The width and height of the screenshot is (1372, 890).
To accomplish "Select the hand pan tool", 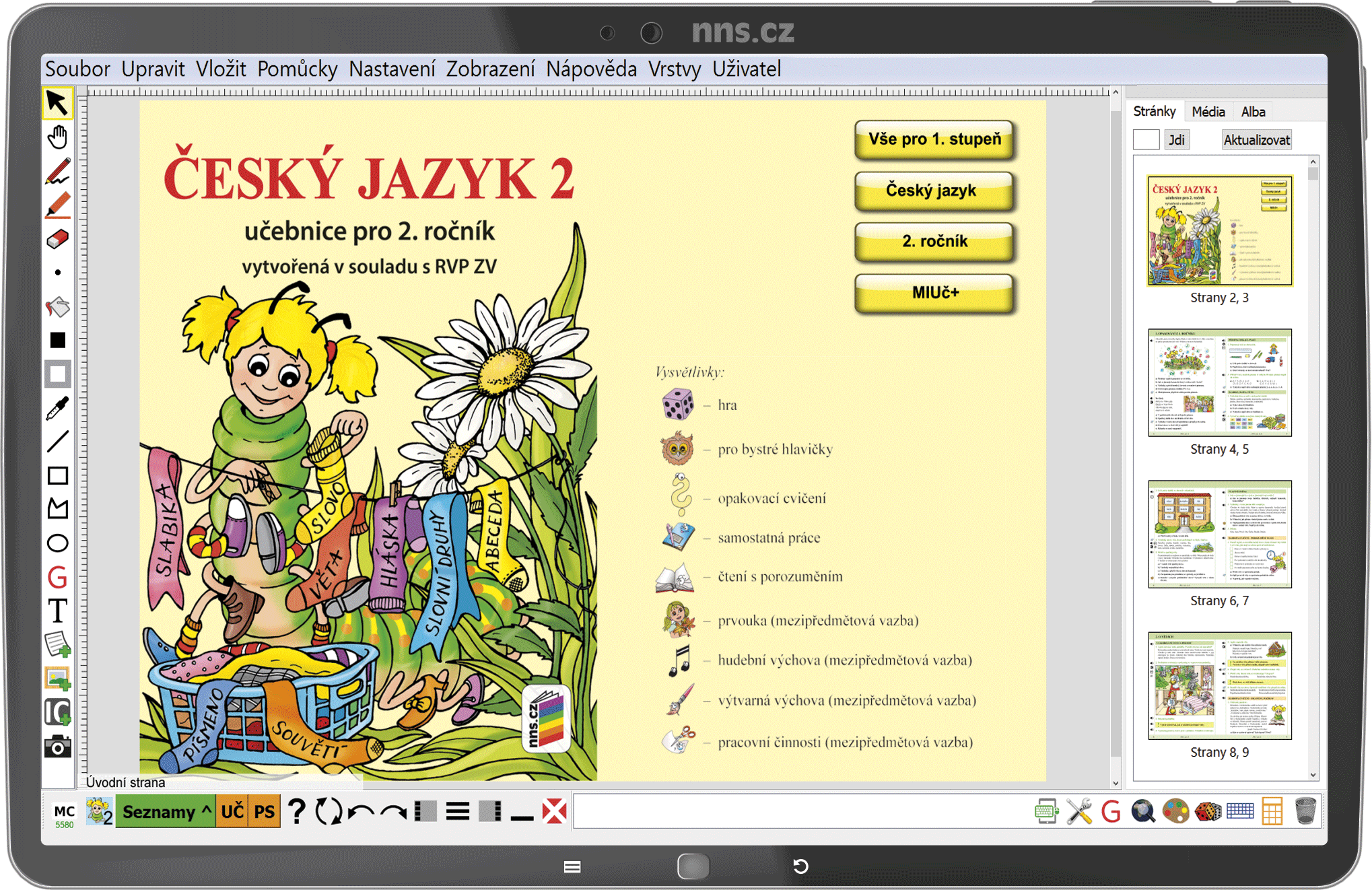I will coord(58,137).
